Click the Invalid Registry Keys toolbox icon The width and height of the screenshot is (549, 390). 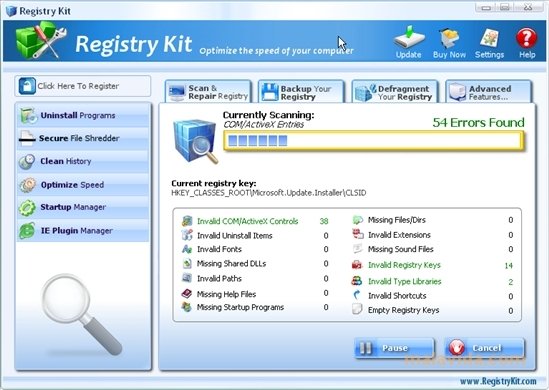(357, 265)
